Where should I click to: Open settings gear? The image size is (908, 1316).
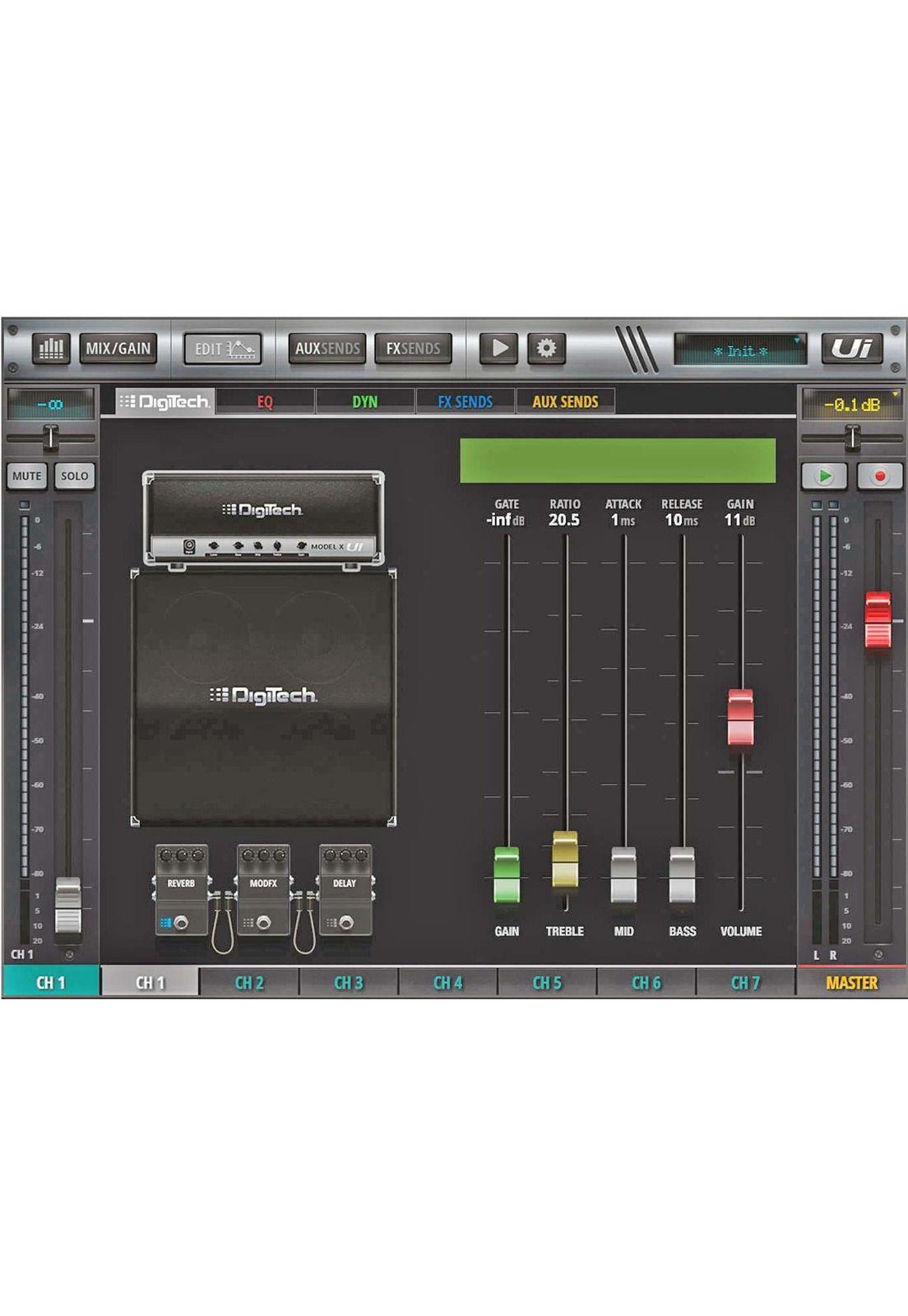(546, 348)
